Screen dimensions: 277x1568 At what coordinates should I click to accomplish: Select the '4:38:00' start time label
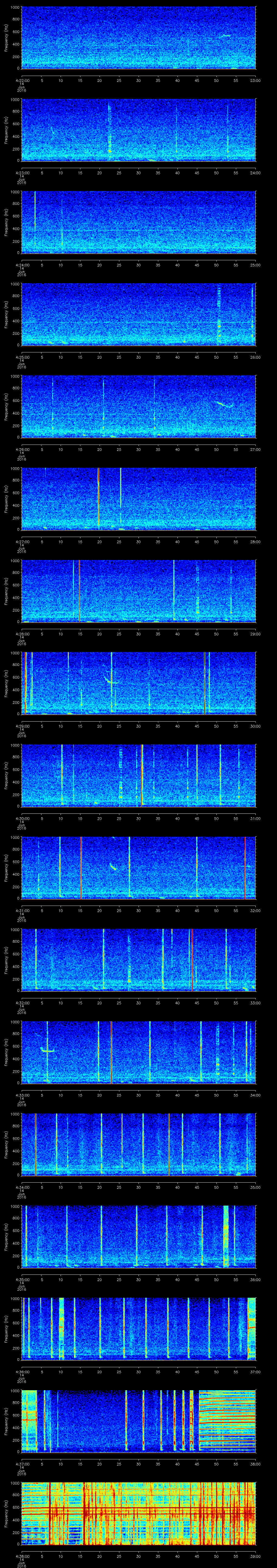pyautogui.click(x=22, y=1556)
